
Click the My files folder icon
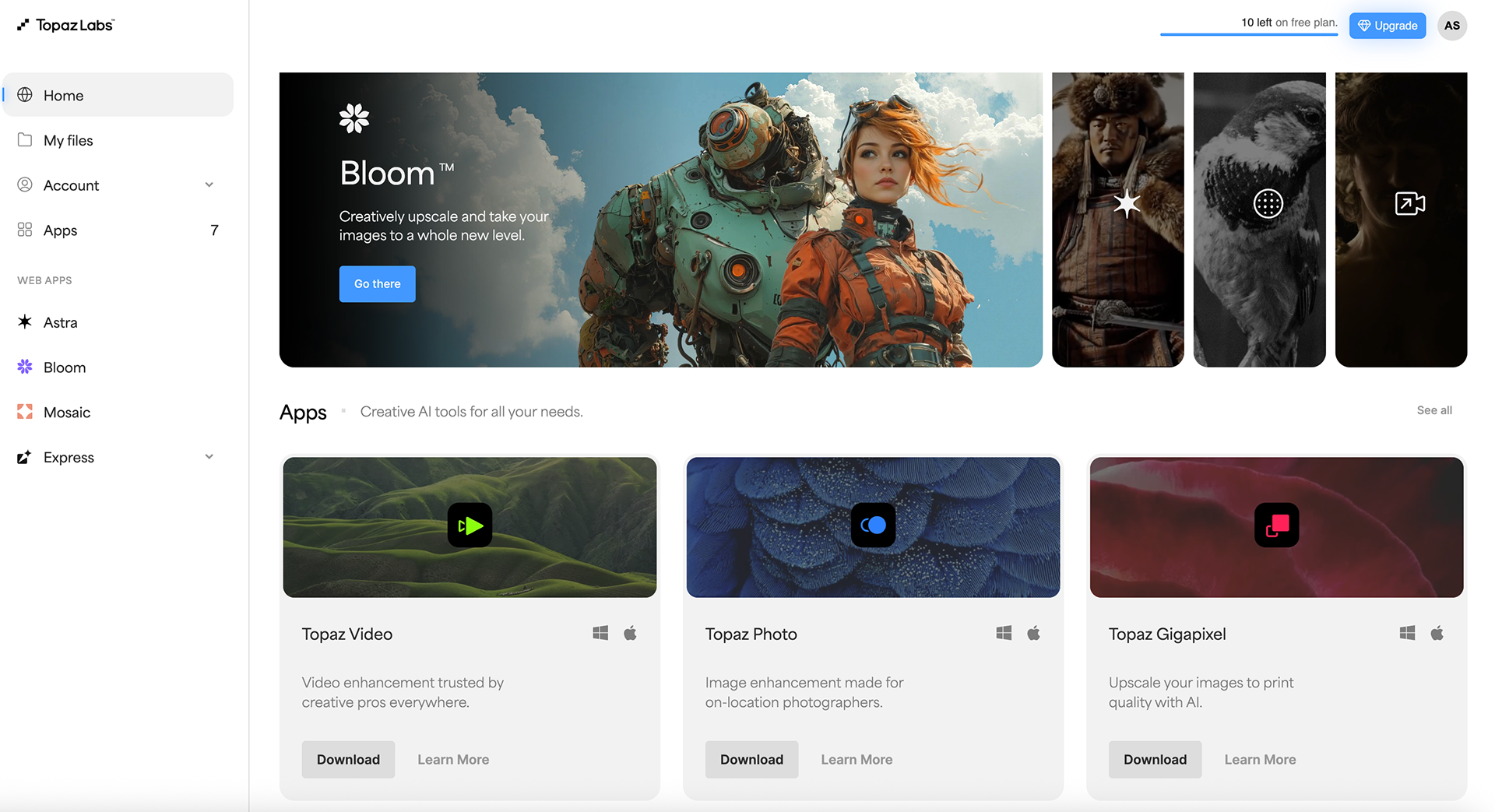click(25, 140)
